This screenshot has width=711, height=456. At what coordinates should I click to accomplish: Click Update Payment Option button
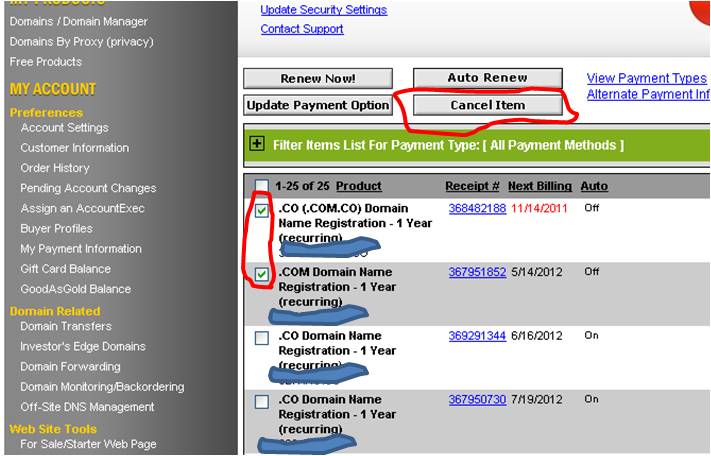tap(318, 105)
